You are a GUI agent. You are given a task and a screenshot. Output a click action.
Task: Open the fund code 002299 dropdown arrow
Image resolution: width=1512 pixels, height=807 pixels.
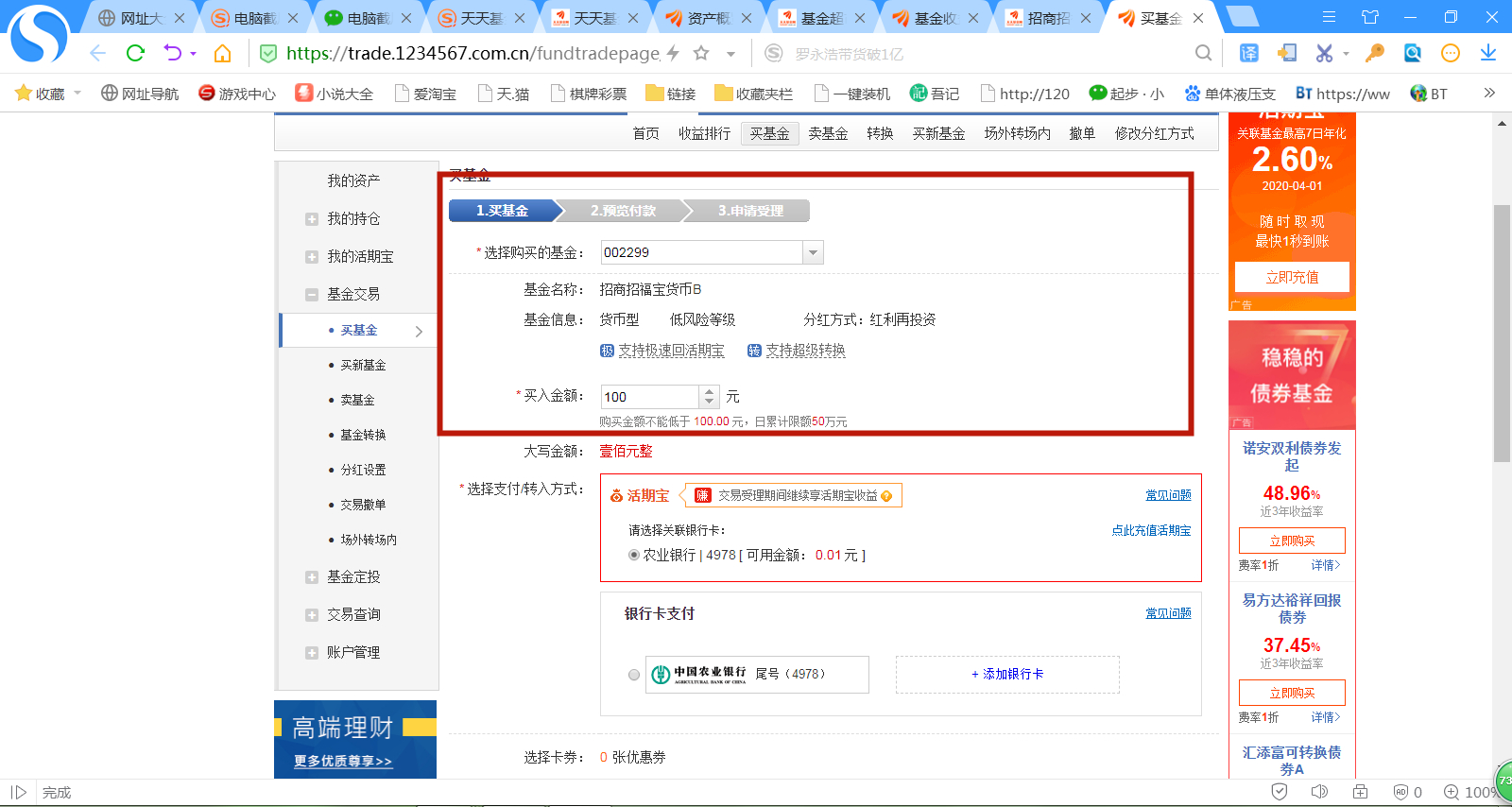coord(813,252)
